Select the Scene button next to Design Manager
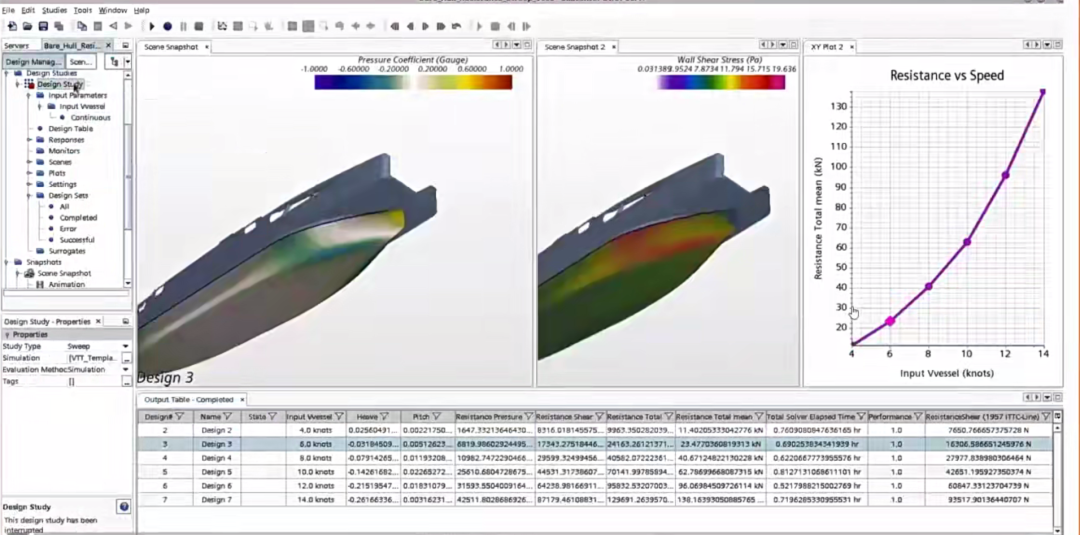 tap(81, 62)
